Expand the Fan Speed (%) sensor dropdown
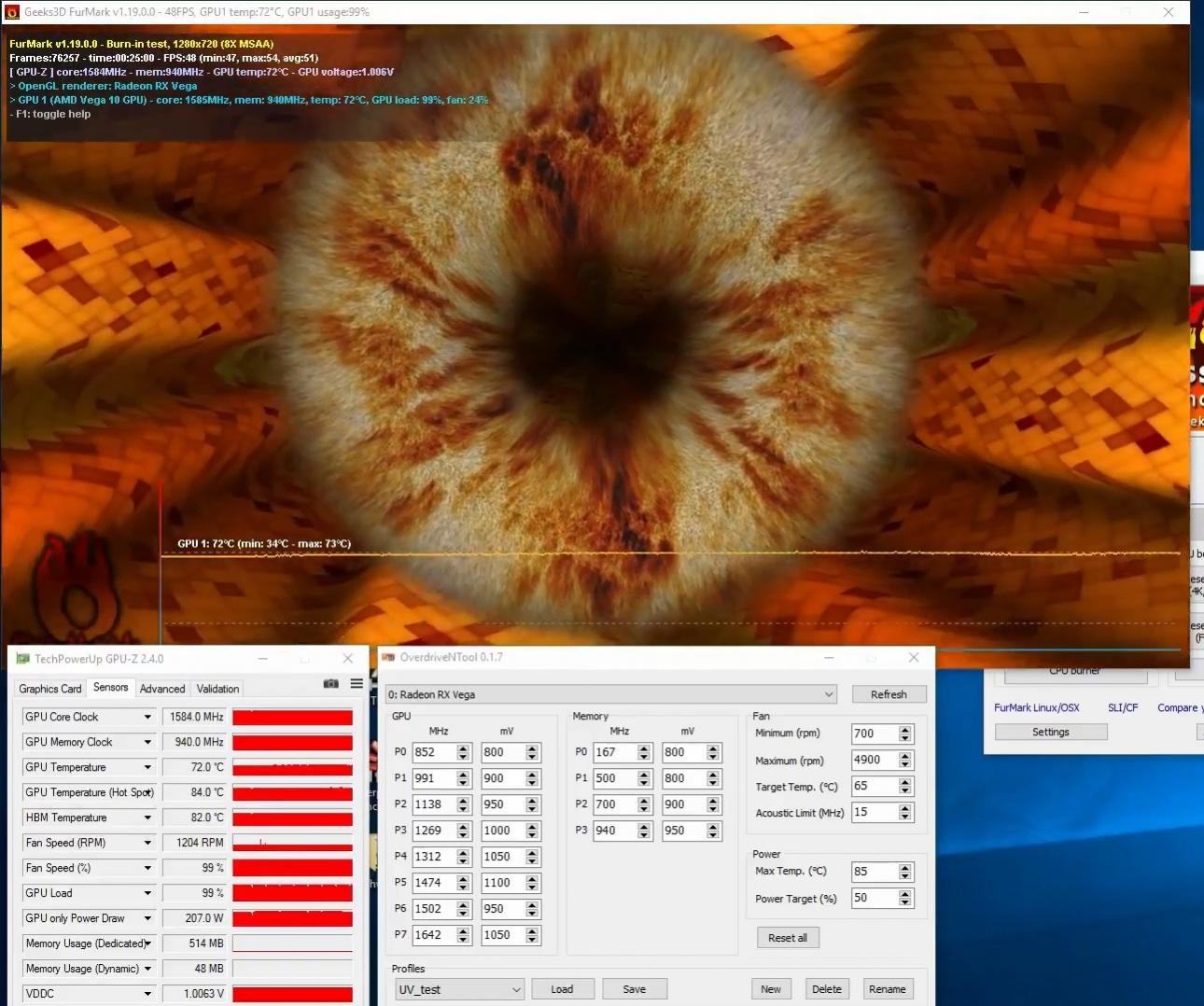The width and height of the screenshot is (1204, 1006). pos(147,868)
